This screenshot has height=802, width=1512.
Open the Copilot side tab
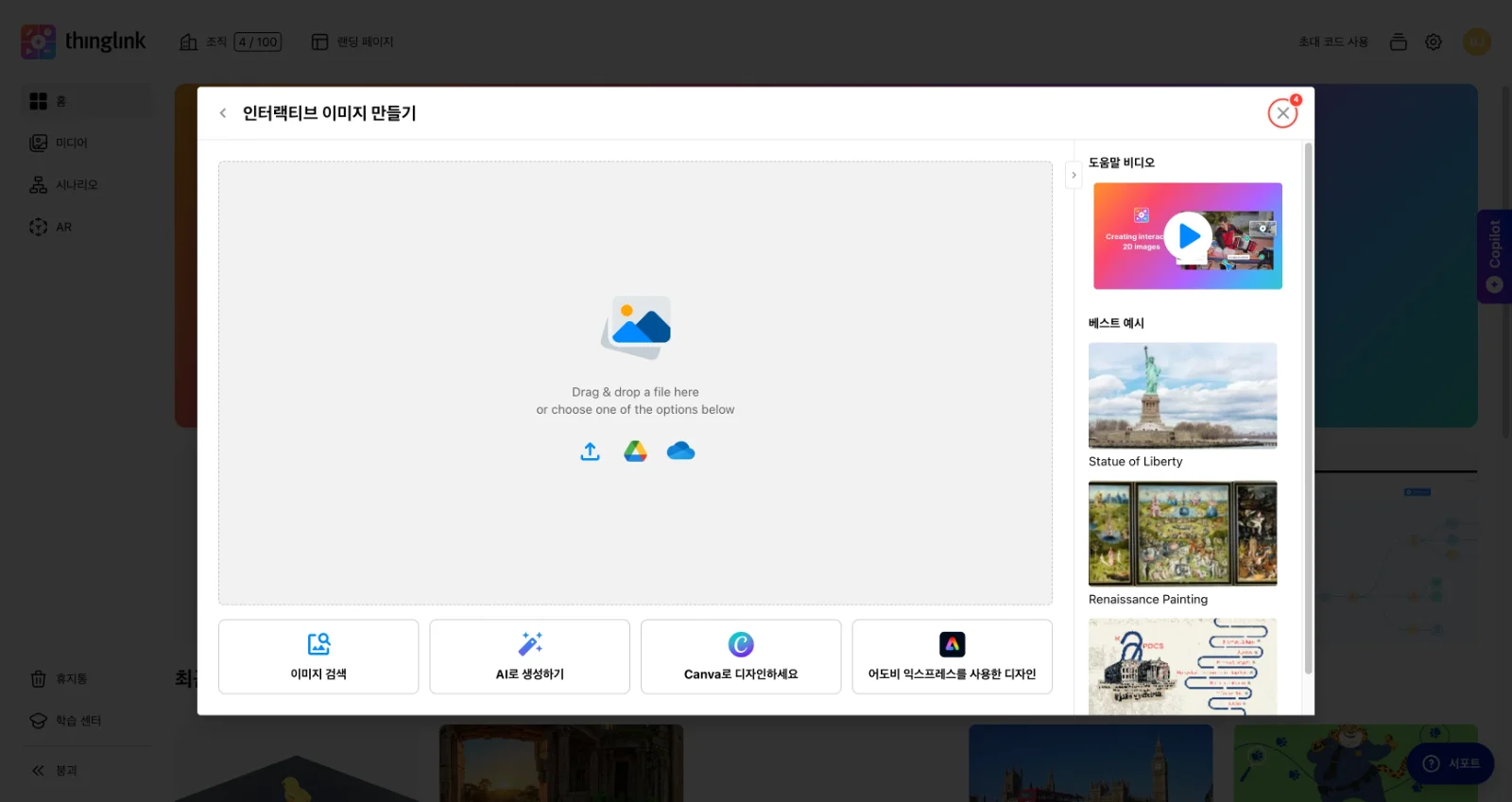click(1494, 256)
